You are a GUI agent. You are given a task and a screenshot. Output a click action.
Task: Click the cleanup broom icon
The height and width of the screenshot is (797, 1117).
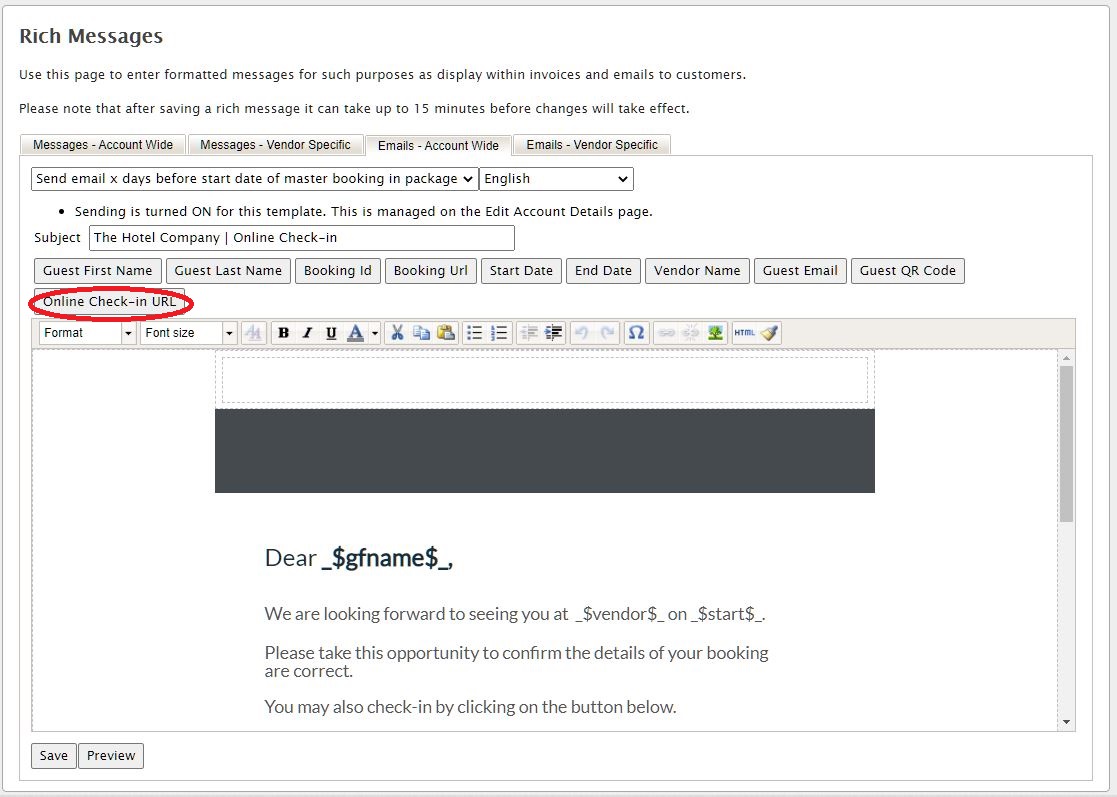click(768, 333)
